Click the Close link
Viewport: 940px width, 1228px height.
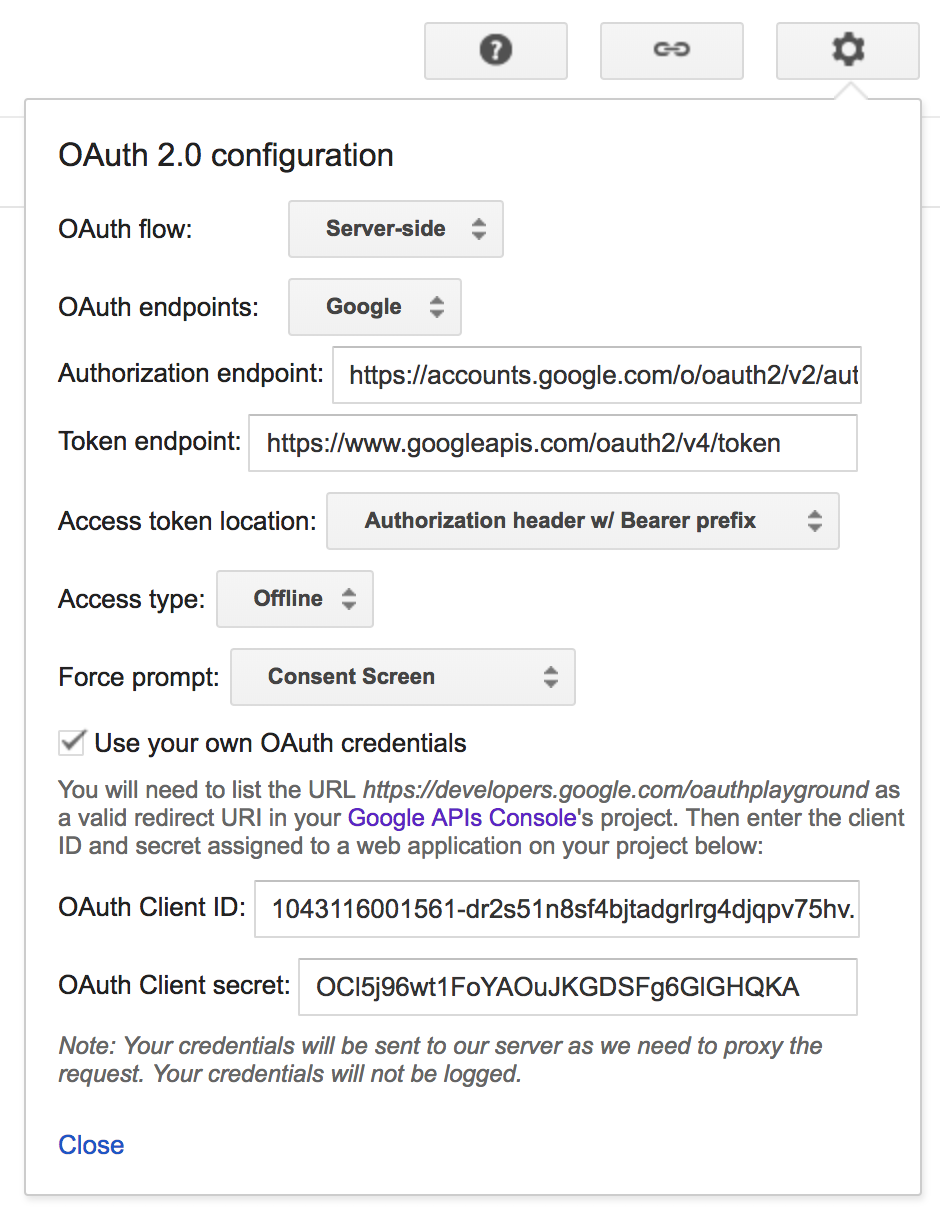pyautogui.click(x=91, y=1145)
